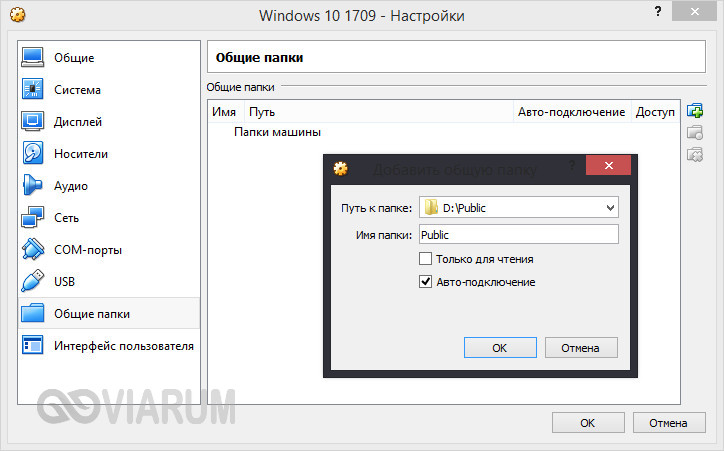Image resolution: width=724 pixels, height=451 pixels.
Task: Close the add shared folder dialog
Action: pyautogui.click(x=608, y=165)
